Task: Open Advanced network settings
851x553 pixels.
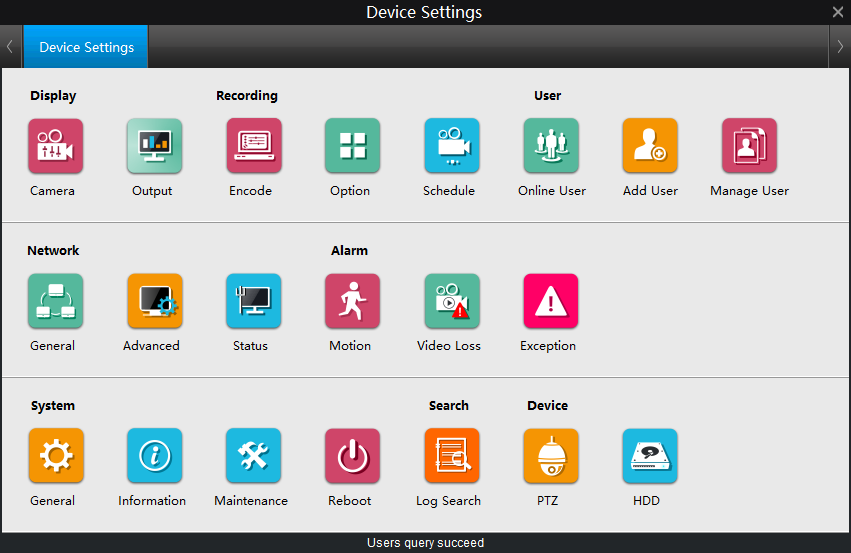Action: coord(154,301)
